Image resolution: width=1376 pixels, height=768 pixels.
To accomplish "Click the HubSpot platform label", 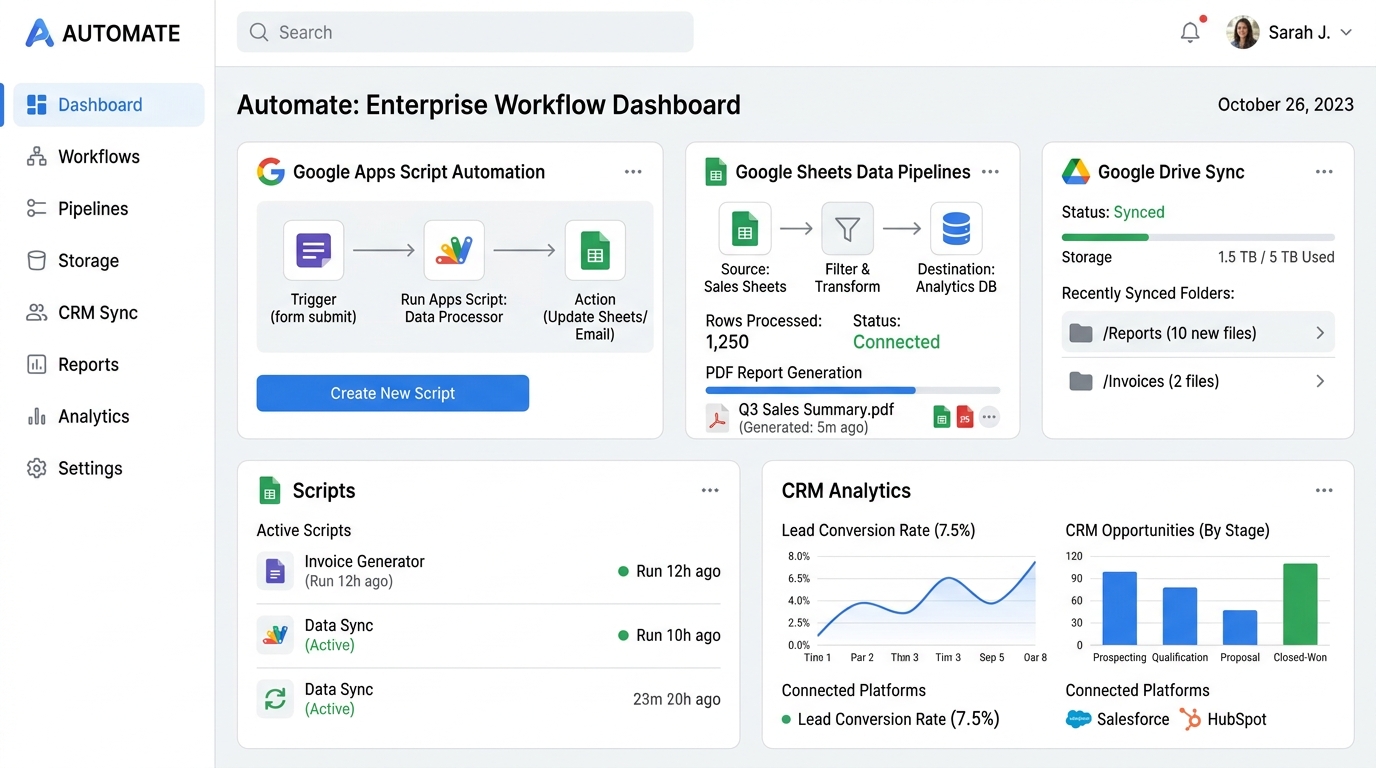I will (x=1237, y=719).
